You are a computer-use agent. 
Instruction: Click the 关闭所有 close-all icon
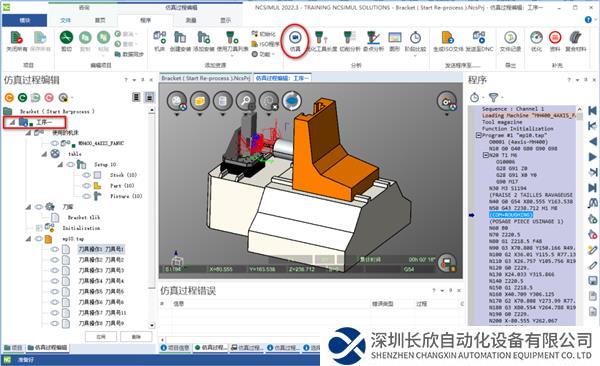[x=16, y=38]
